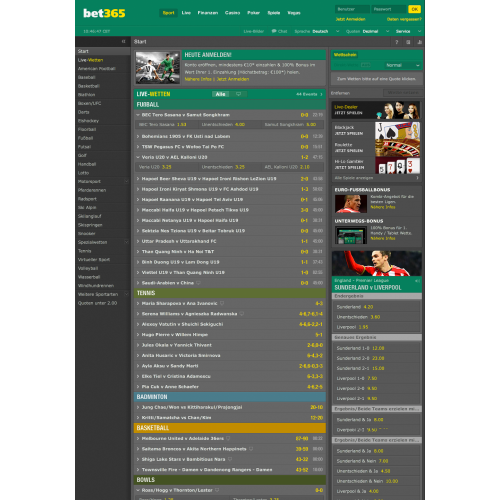500x500 pixels.
Task: Click the statistics bar chart icon
Action: 419,42
